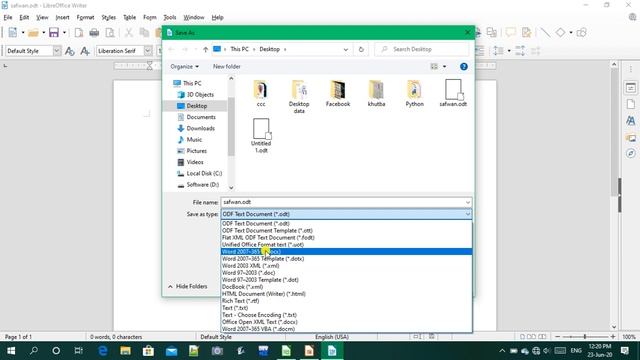Image resolution: width=640 pixels, height=360 pixels.
Task: Select Desktop in navigation pane
Action: pos(197,106)
